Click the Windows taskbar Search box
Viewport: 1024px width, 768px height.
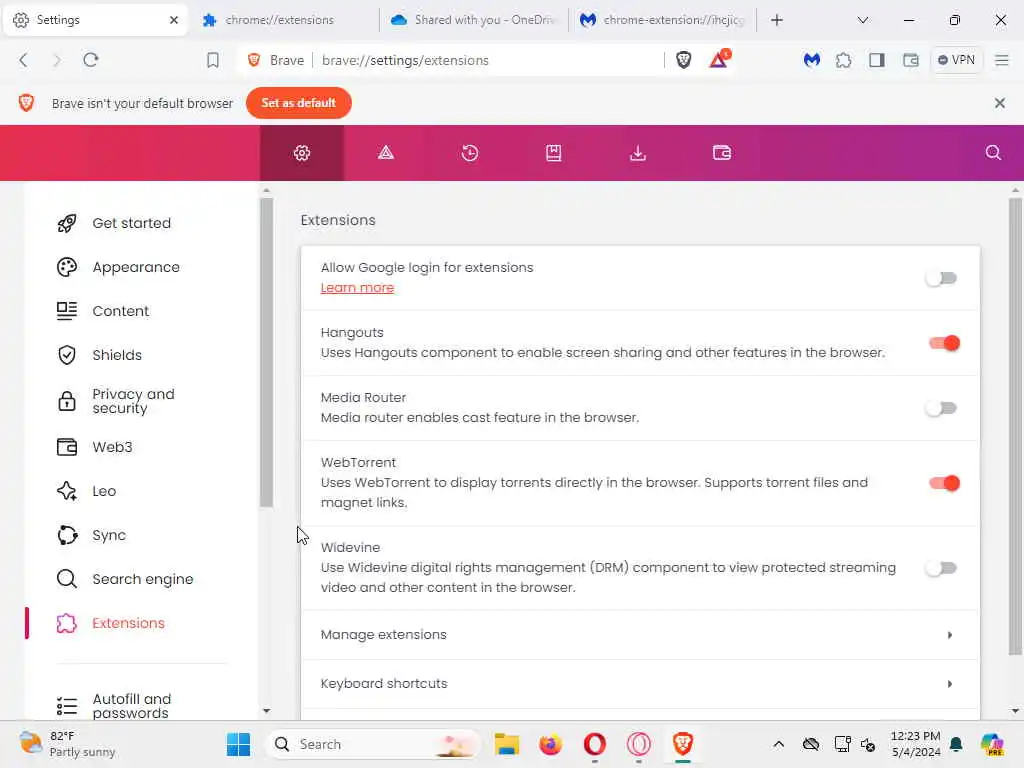pos(374,744)
